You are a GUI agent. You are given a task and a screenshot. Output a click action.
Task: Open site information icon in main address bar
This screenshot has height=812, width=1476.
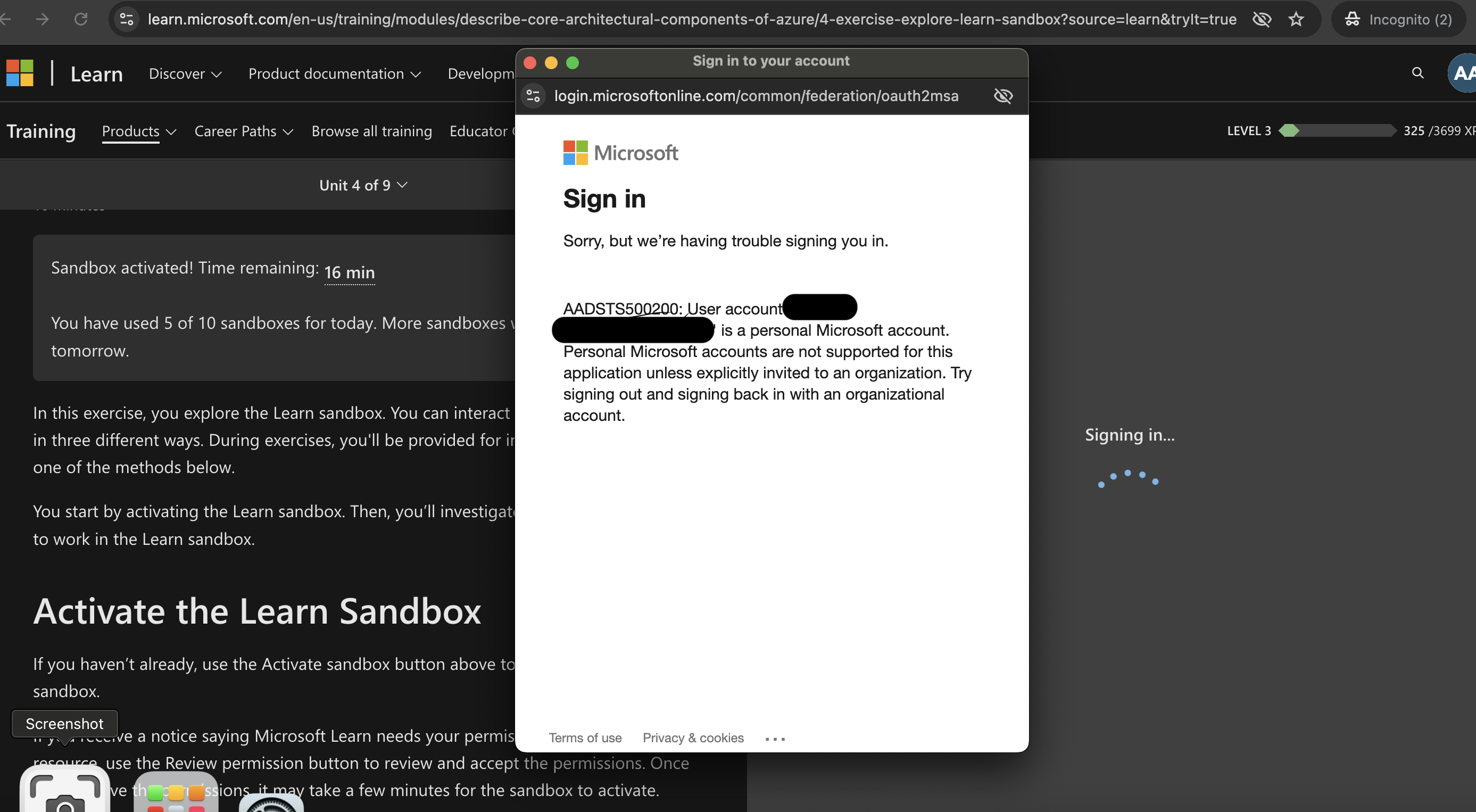127,20
